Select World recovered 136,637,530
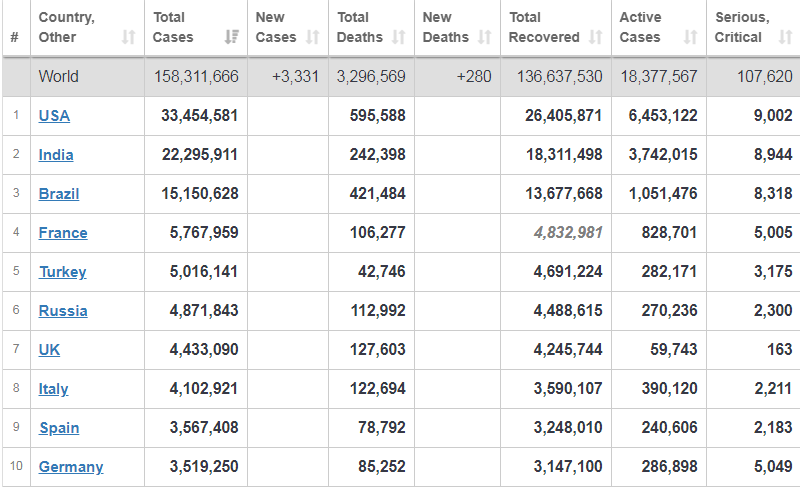The height and width of the screenshot is (487, 800). pyautogui.click(x=560, y=76)
